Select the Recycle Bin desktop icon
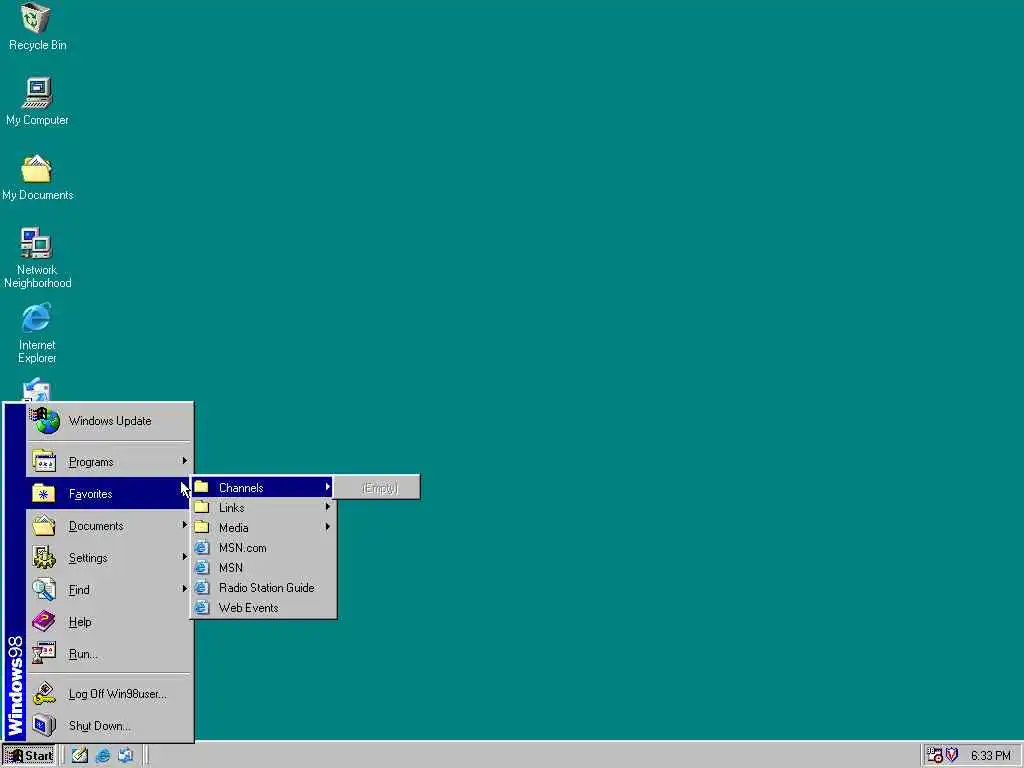The width and height of the screenshot is (1024, 768). [37, 27]
